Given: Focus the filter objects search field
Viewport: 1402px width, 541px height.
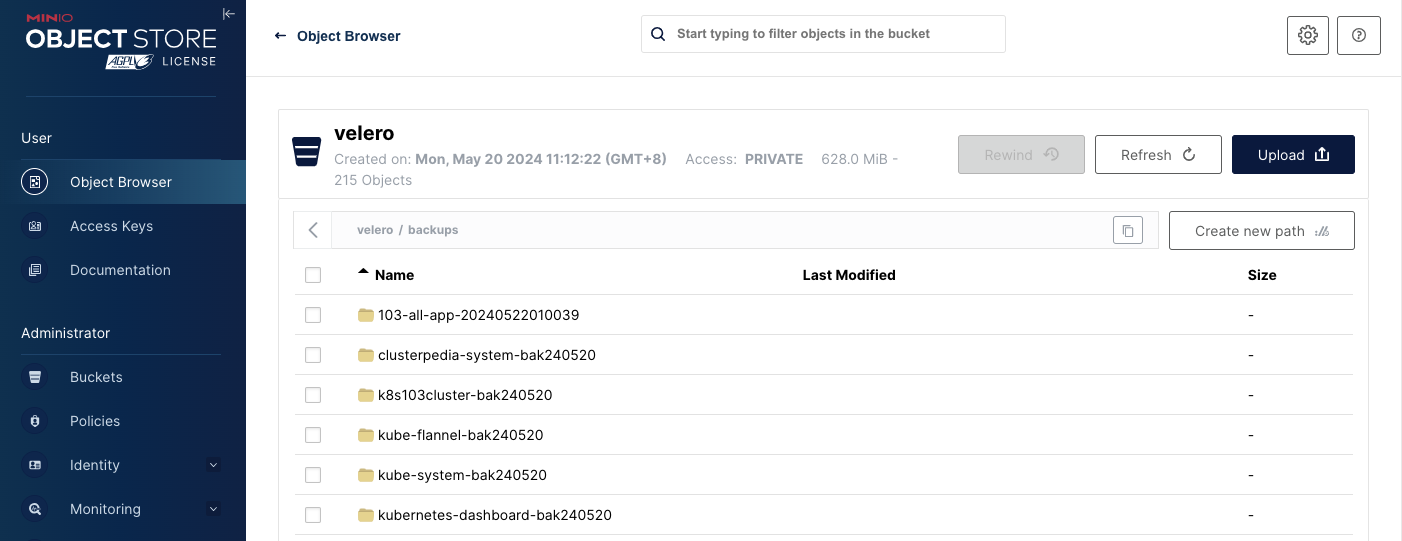Looking at the screenshot, I should coord(823,34).
